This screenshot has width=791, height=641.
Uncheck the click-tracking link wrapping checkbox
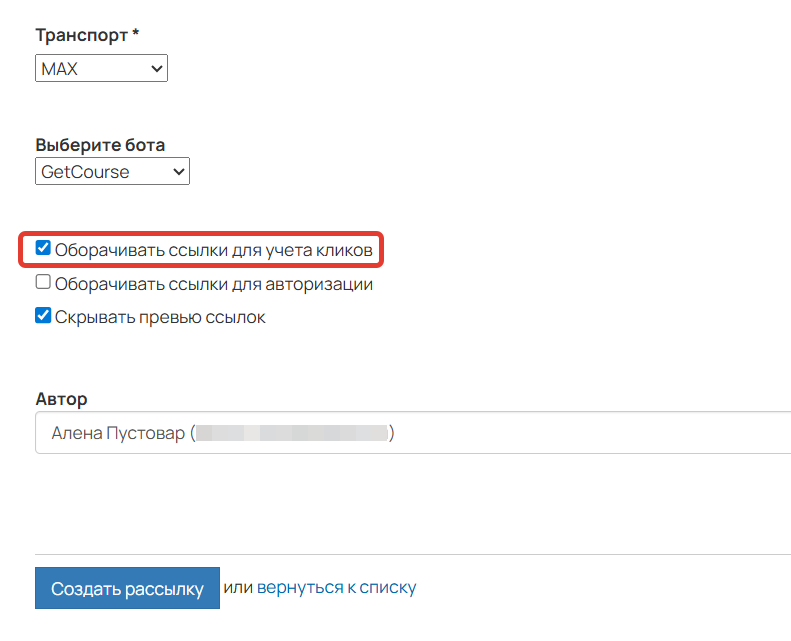(x=43, y=248)
